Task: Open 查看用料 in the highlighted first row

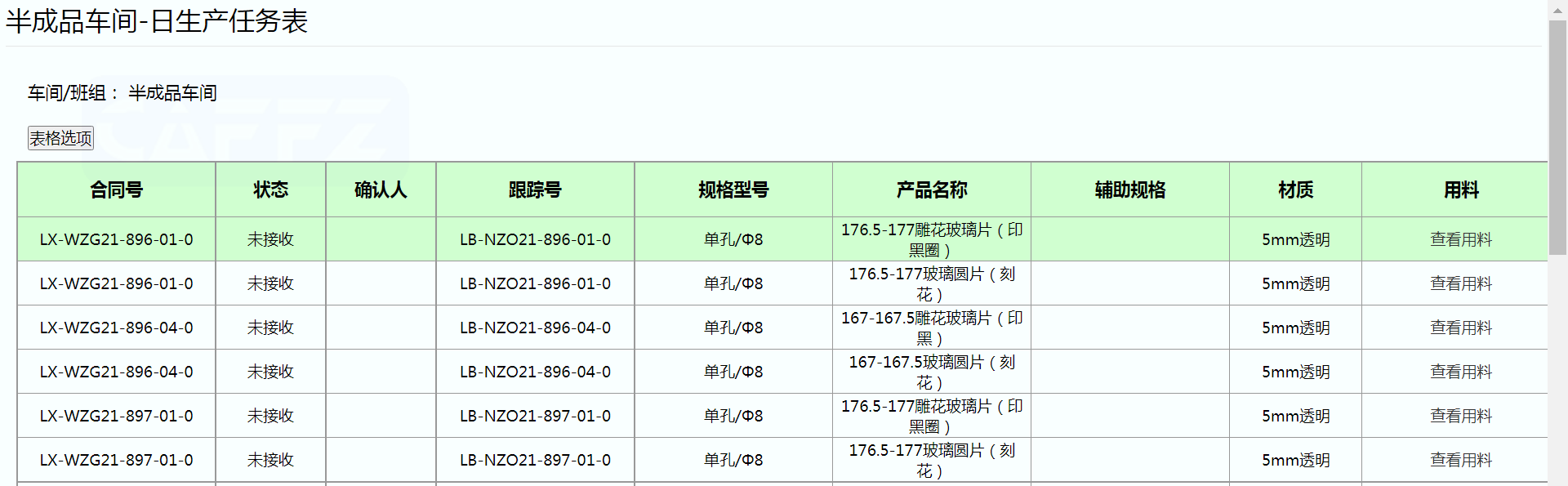Action: [x=1461, y=239]
